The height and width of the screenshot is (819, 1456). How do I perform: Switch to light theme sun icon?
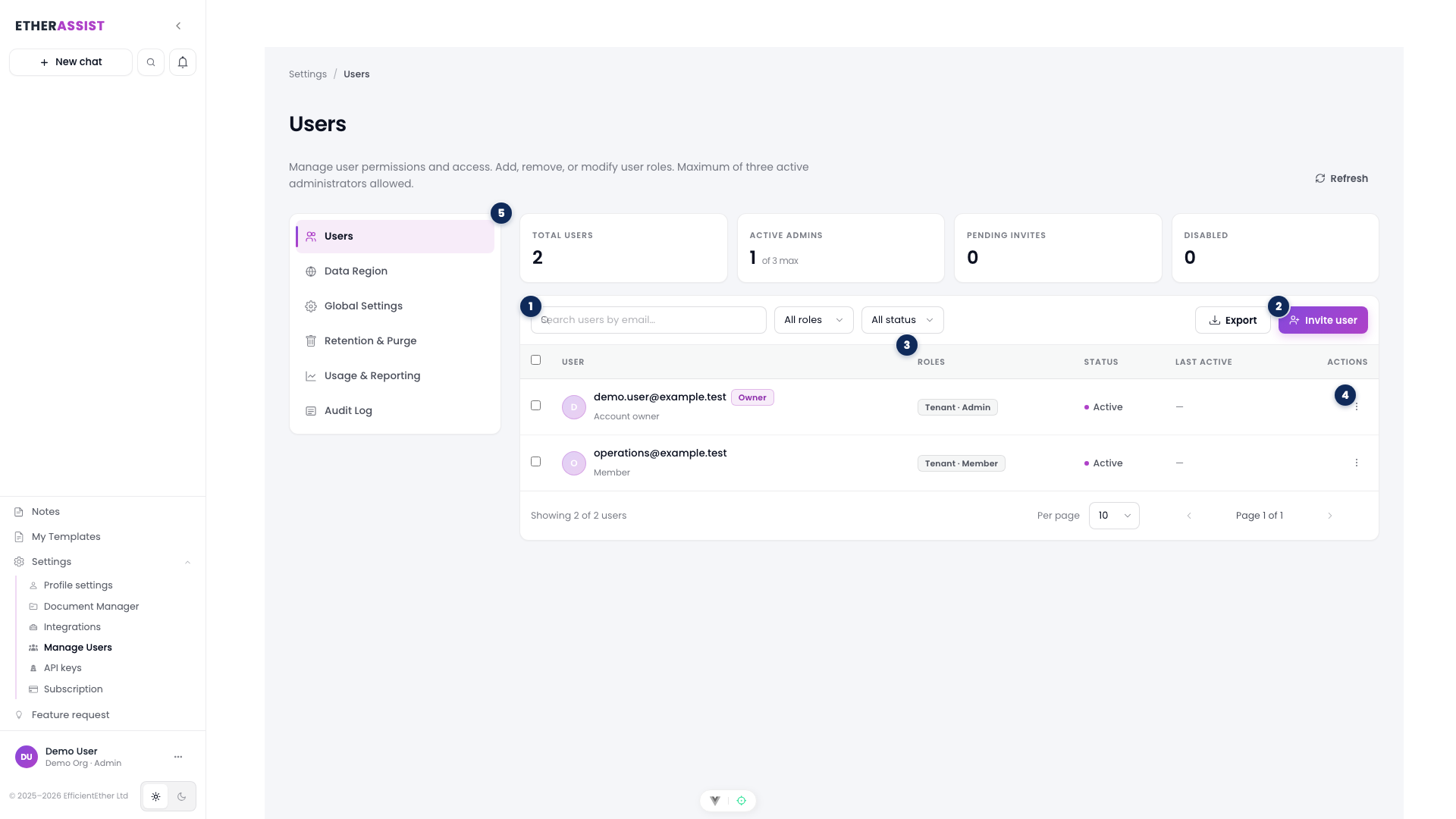point(155,797)
